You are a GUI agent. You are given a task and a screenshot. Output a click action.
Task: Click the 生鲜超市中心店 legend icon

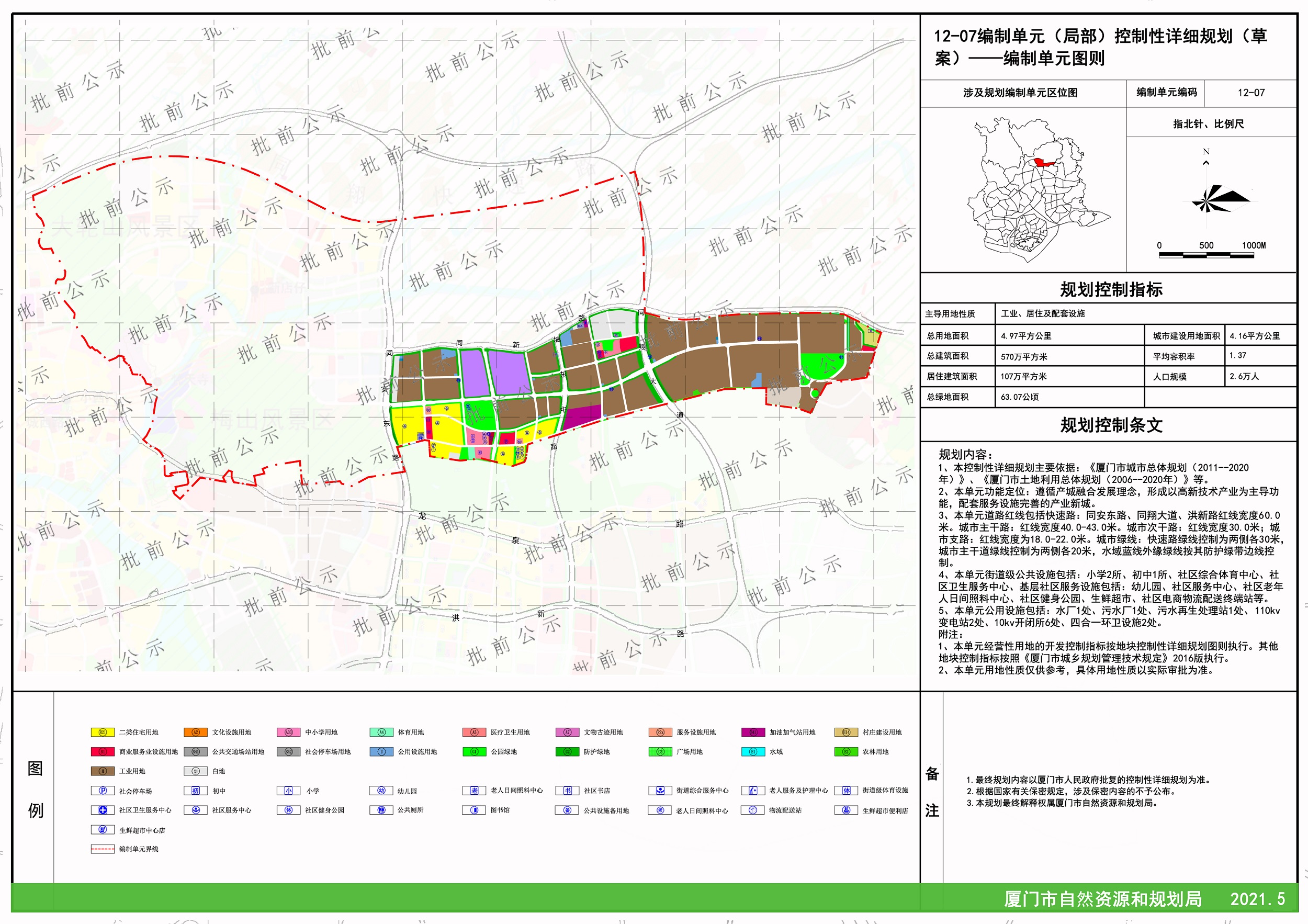coord(103,830)
